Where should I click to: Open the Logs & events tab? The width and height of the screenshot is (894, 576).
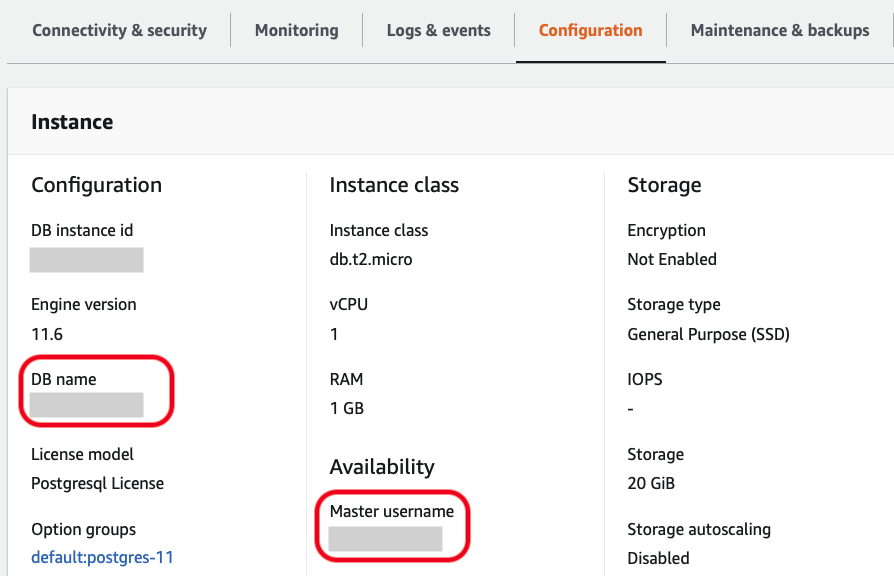tap(438, 30)
